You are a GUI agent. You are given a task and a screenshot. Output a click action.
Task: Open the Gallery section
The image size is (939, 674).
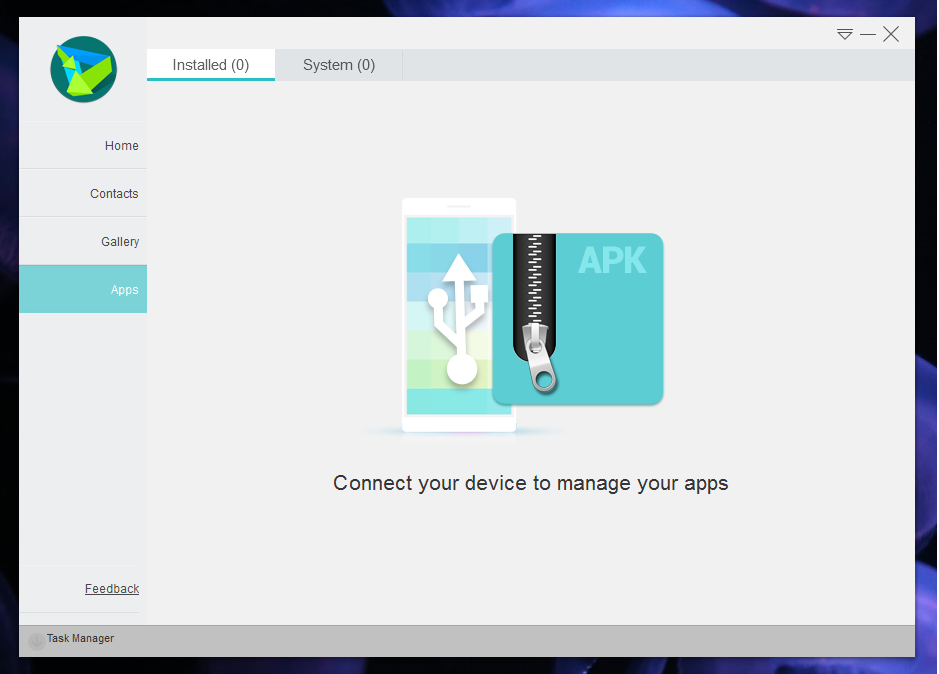83,241
